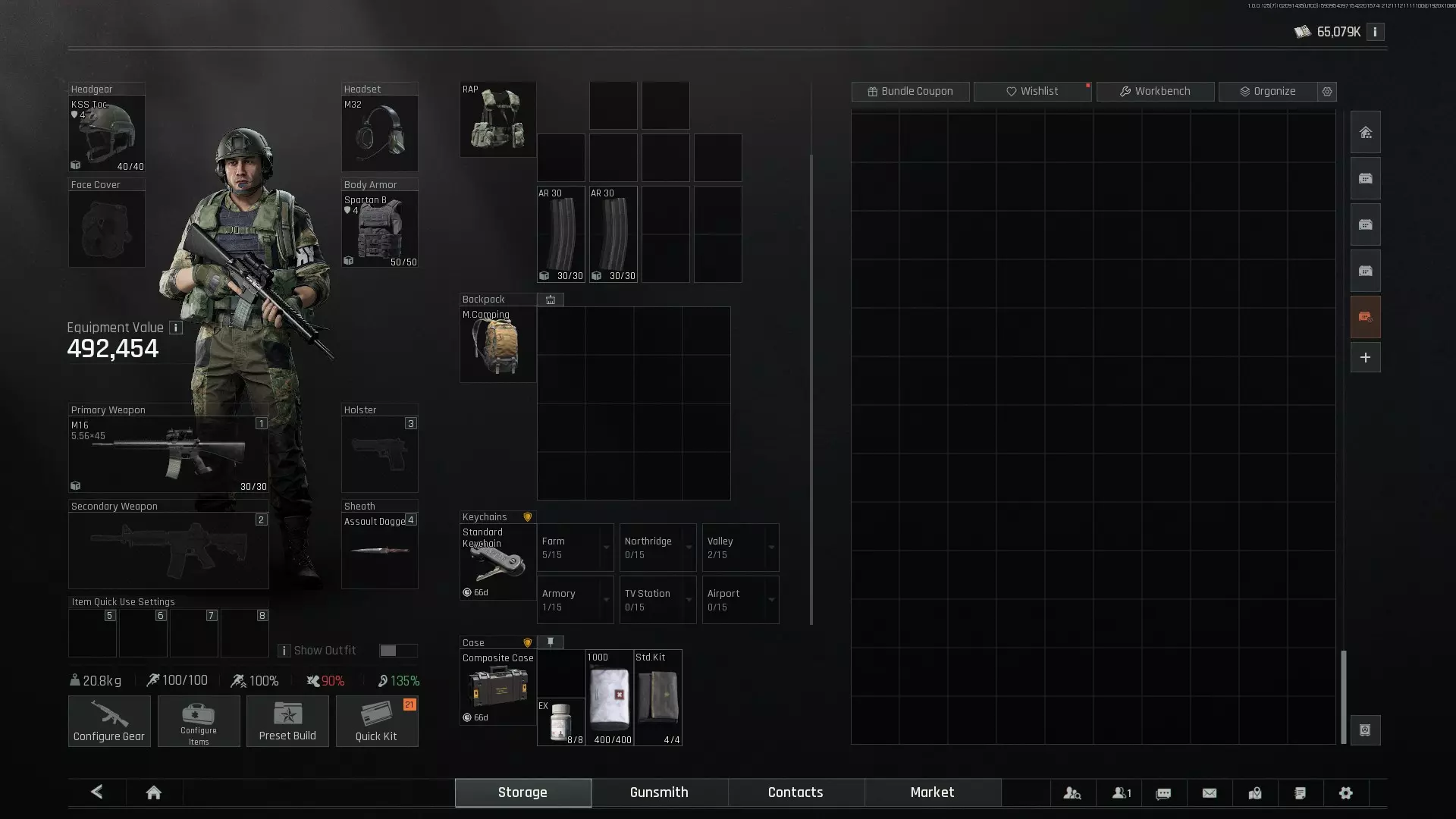Expand the Farm keys dropdown
This screenshot has width=1456, height=819.
pyautogui.click(x=606, y=548)
